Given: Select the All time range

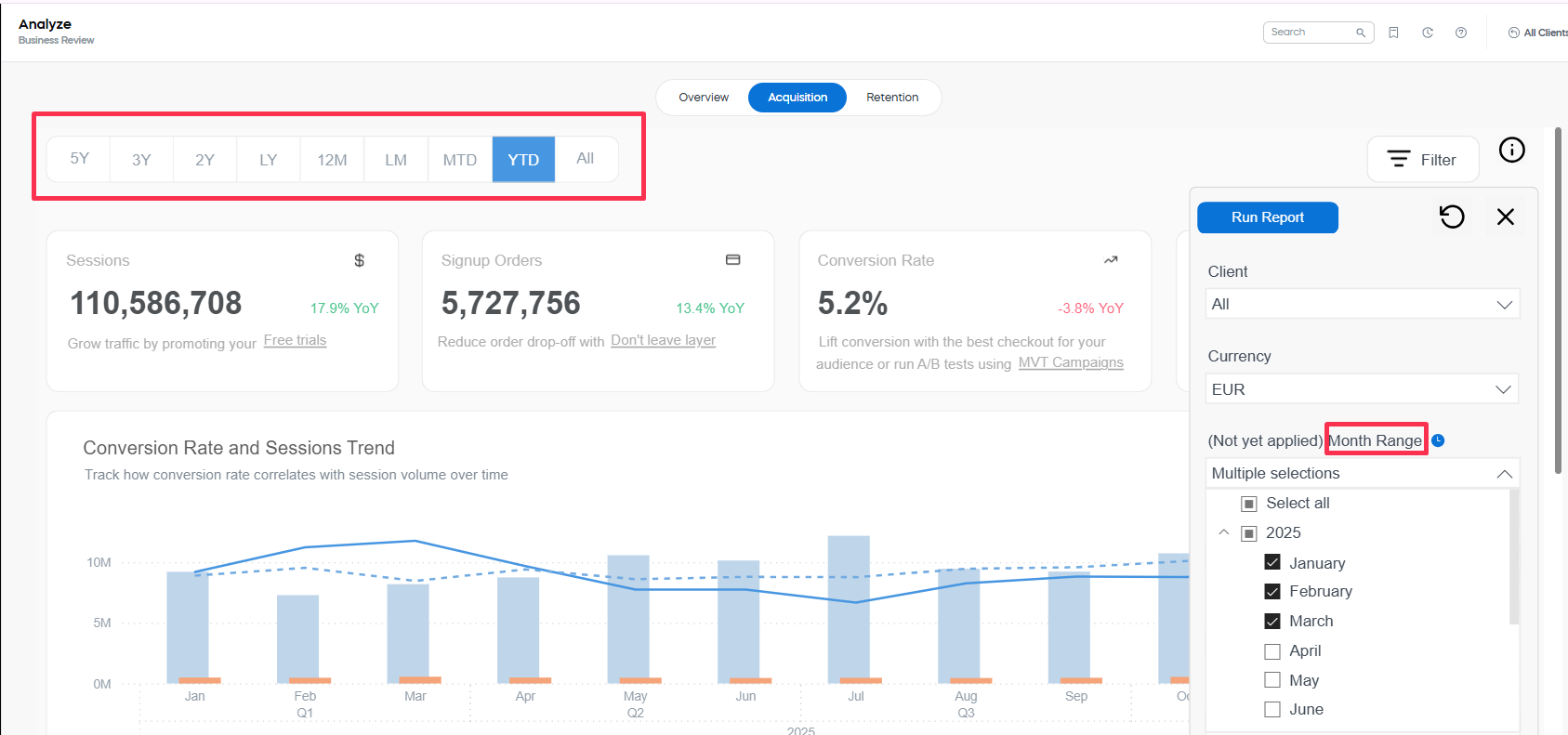Looking at the screenshot, I should 586,159.
